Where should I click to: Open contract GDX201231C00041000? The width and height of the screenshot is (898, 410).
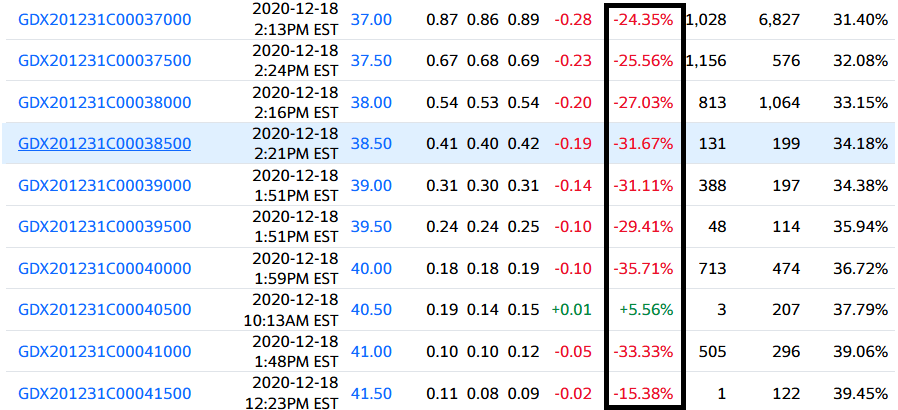click(x=104, y=351)
